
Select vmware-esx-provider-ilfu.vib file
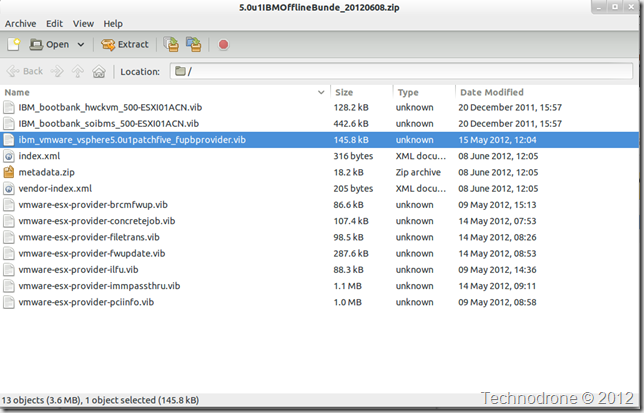pos(78,270)
